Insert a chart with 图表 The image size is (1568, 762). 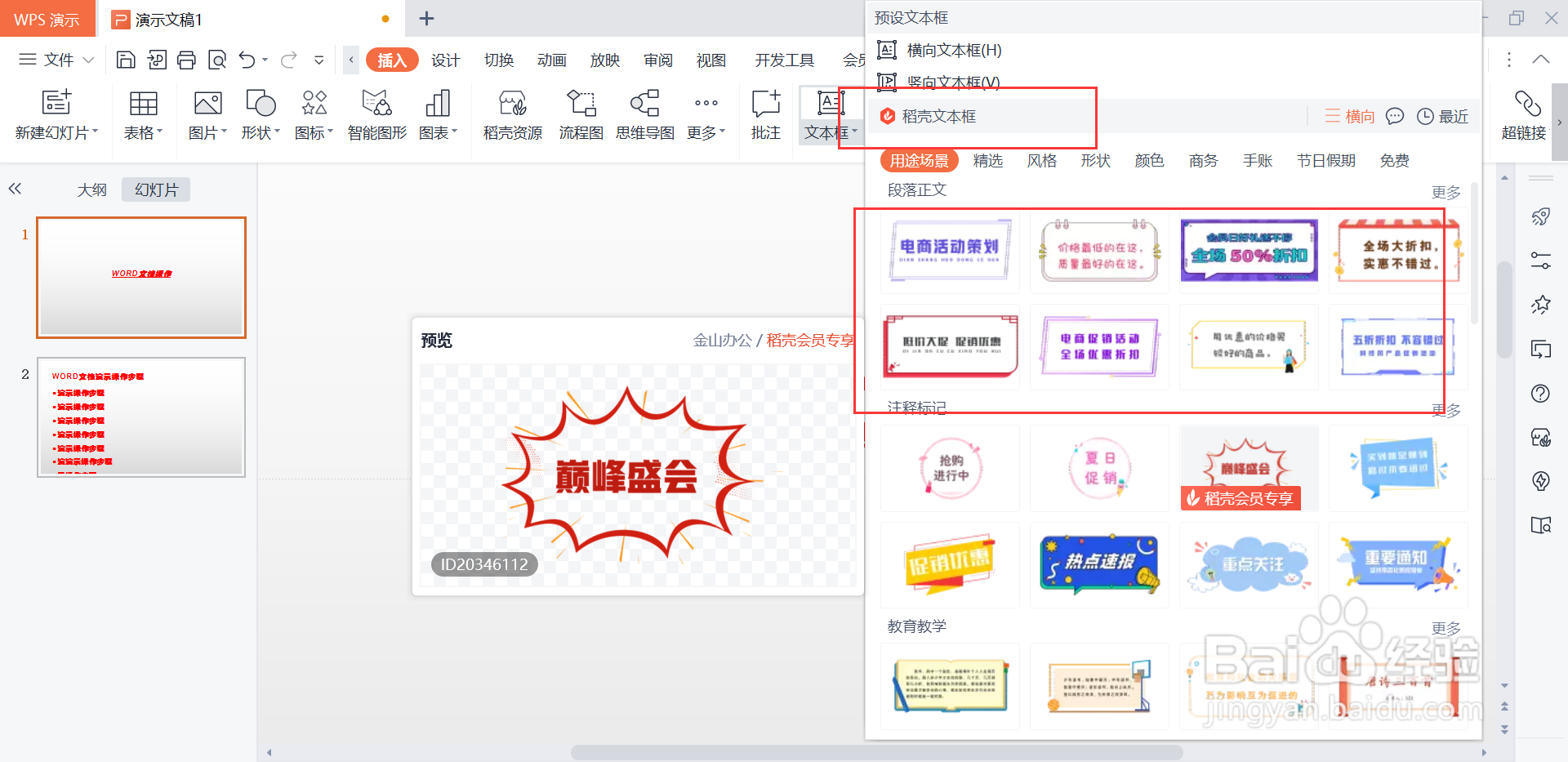click(438, 115)
